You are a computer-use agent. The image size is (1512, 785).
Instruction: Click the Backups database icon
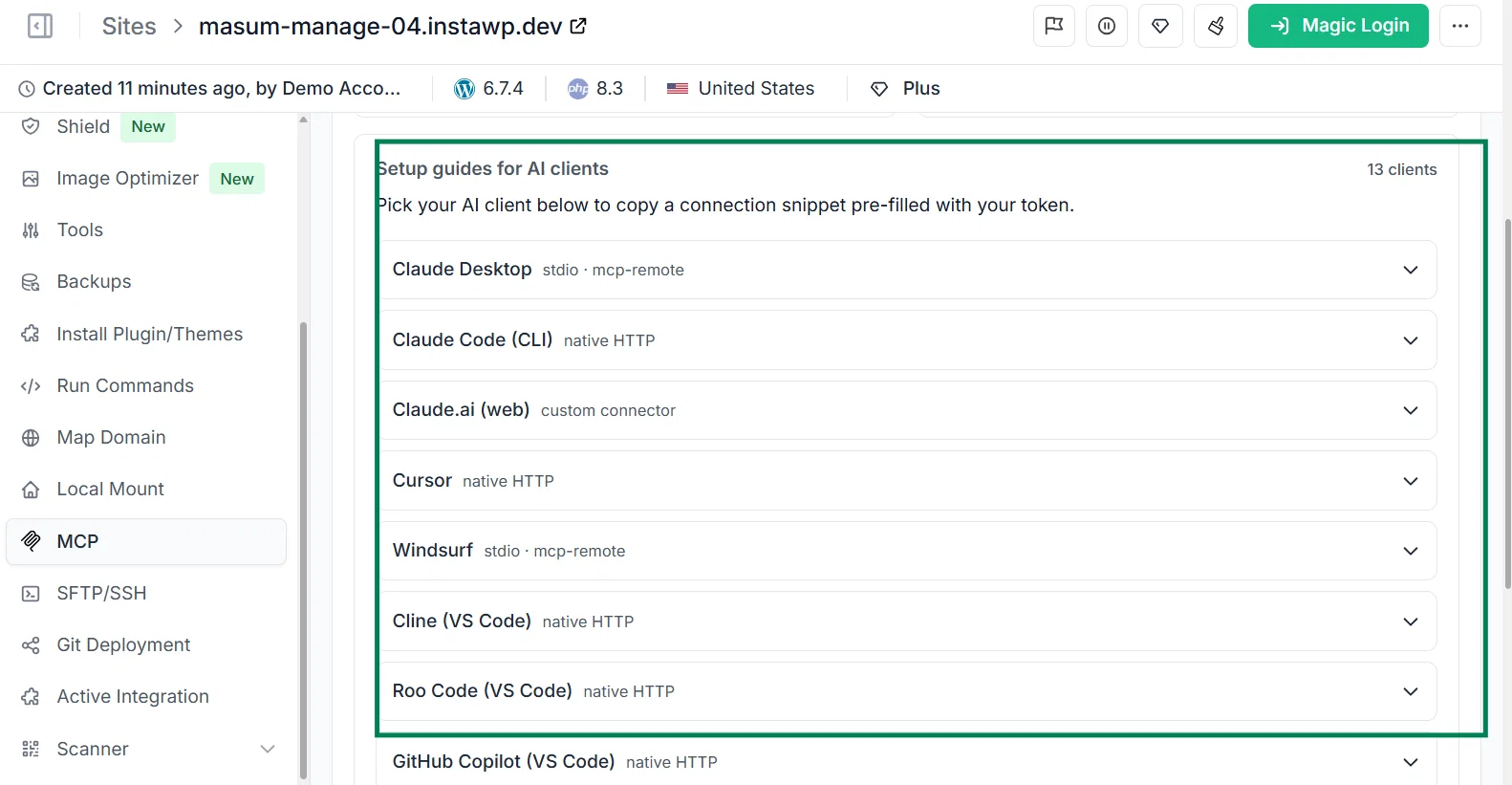click(31, 282)
